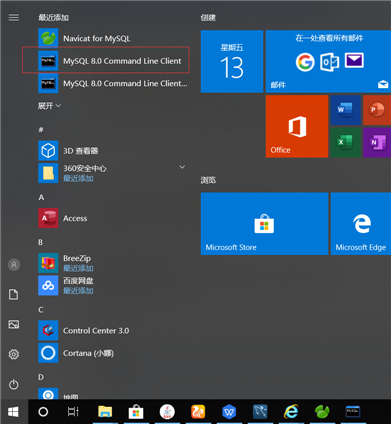Open Navicat green icon on the taskbar
This screenshot has width=391, height=424.
coord(322,412)
